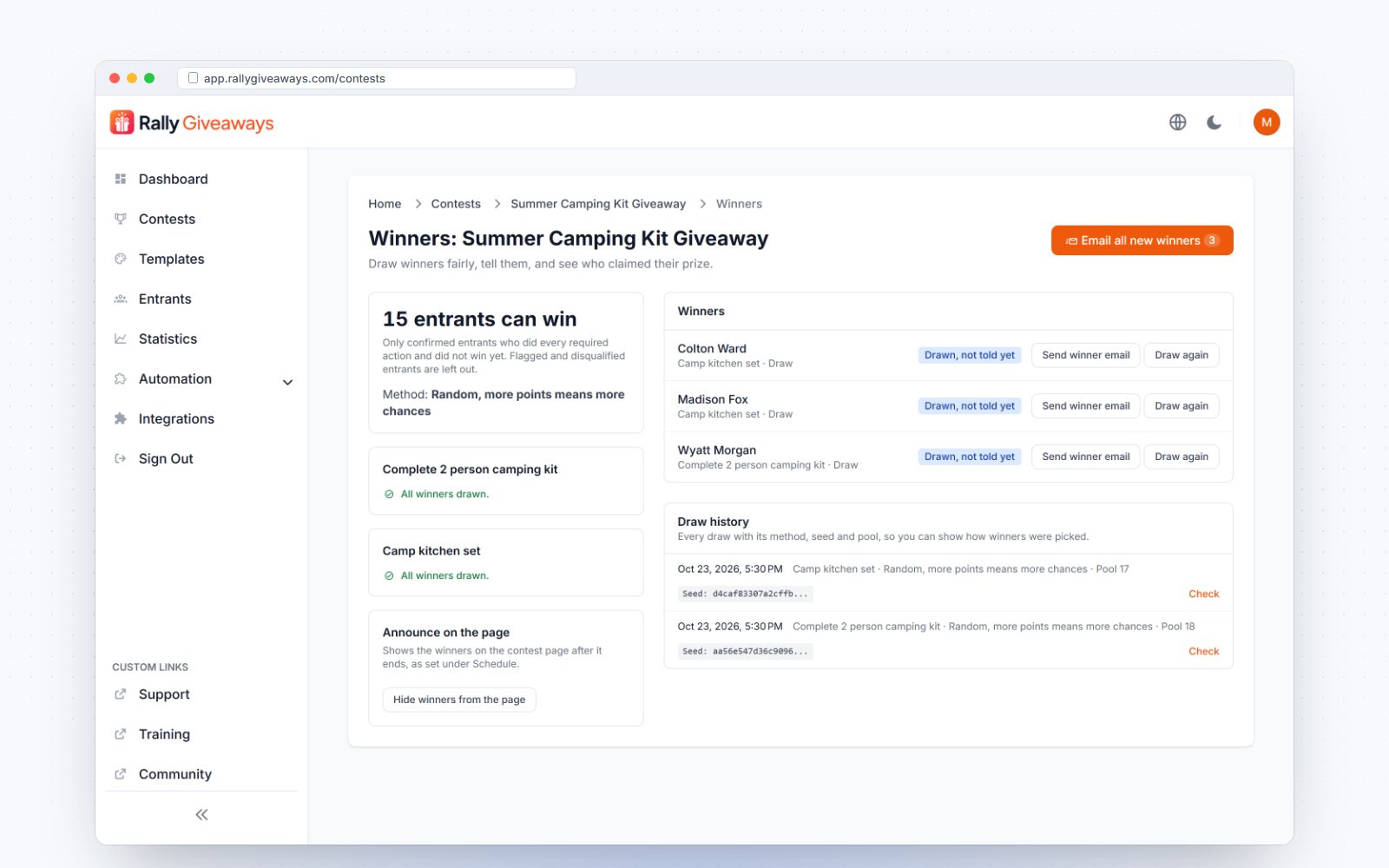Click seed d4caf83307a2cffb... code

[x=745, y=594]
